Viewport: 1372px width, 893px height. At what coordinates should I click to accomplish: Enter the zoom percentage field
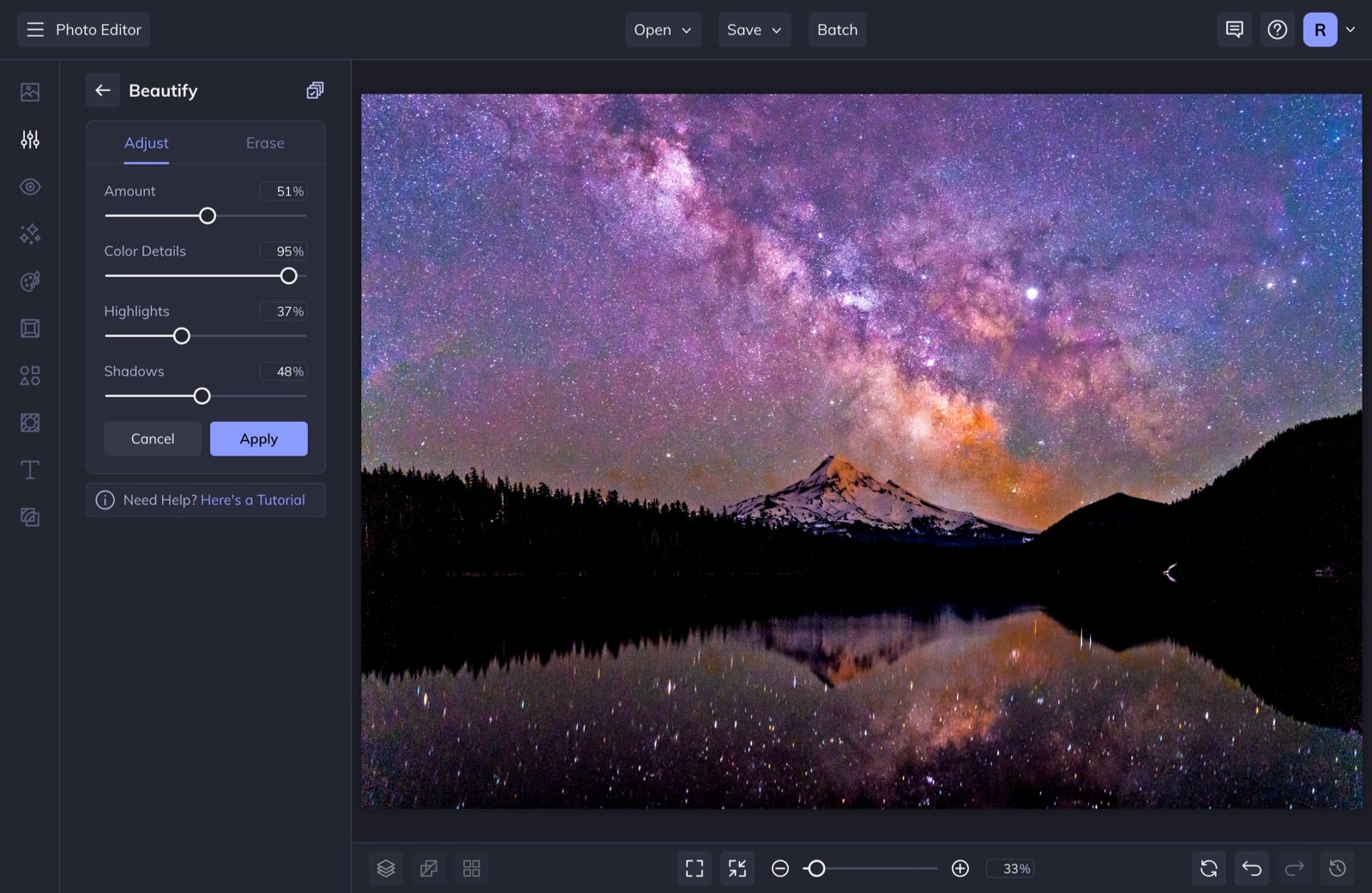1010,868
